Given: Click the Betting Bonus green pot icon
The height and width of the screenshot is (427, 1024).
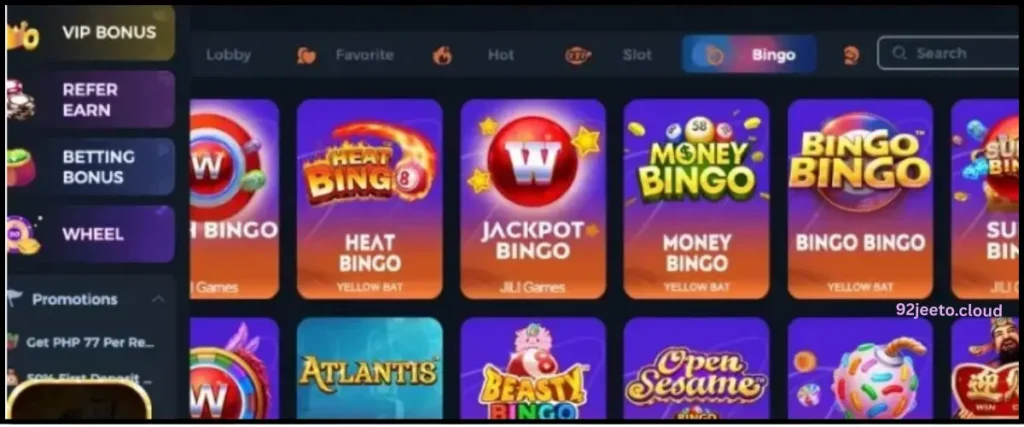Looking at the screenshot, I should (22, 167).
